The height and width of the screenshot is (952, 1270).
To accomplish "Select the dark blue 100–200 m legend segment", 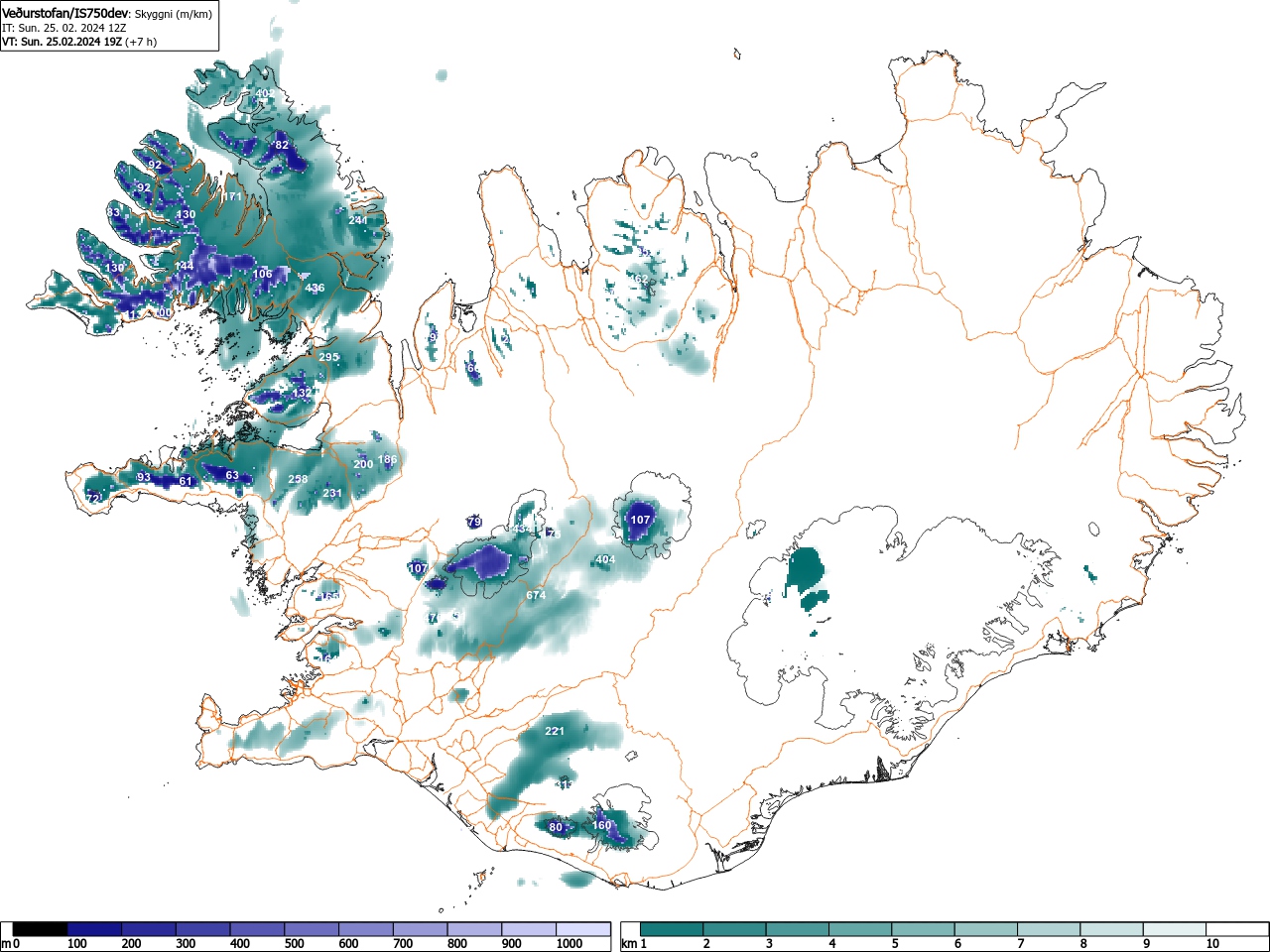I will pos(94,929).
